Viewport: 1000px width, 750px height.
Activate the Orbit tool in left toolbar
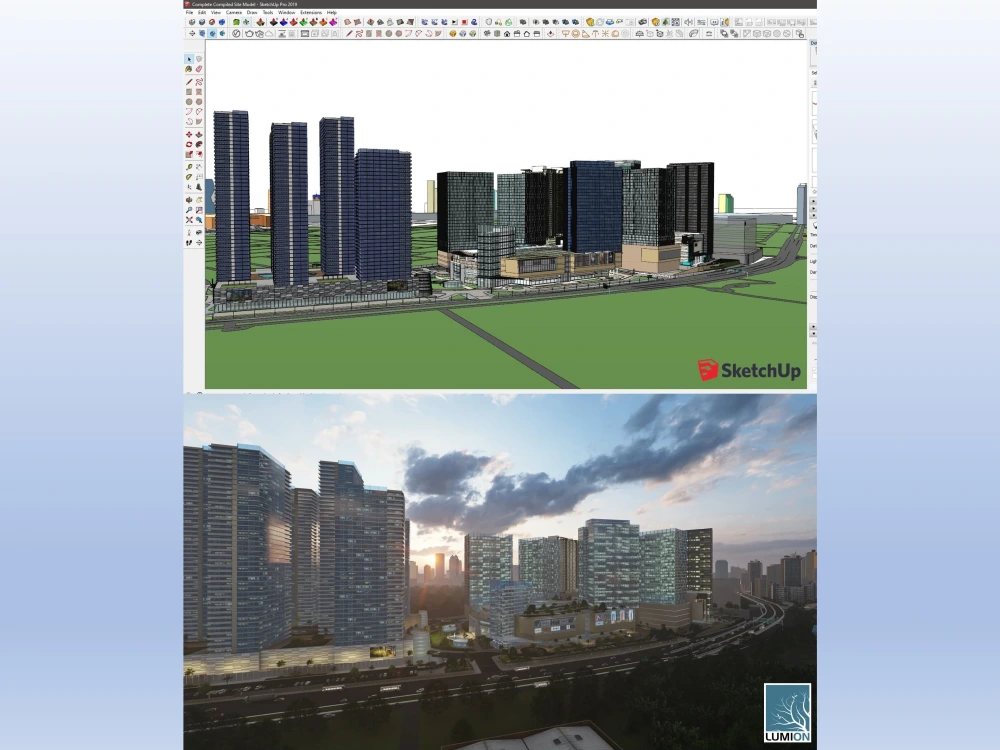(x=189, y=200)
